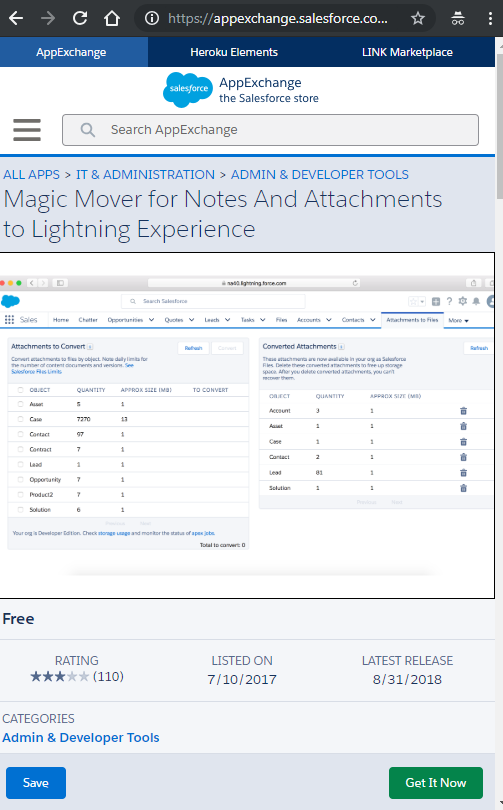Expand the Tasks tab dropdown arrow

click(262, 320)
